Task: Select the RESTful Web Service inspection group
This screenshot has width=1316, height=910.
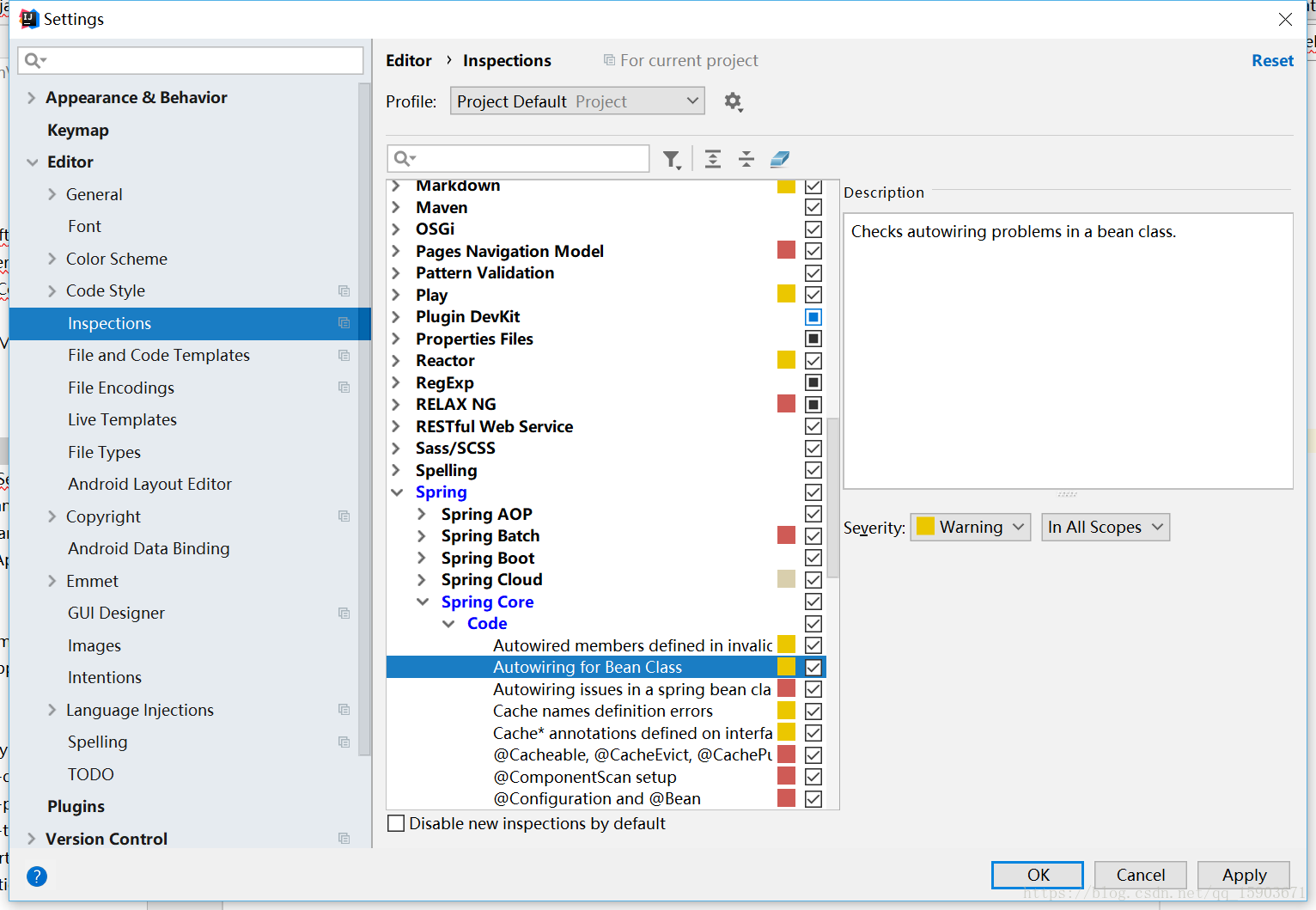Action: (494, 426)
